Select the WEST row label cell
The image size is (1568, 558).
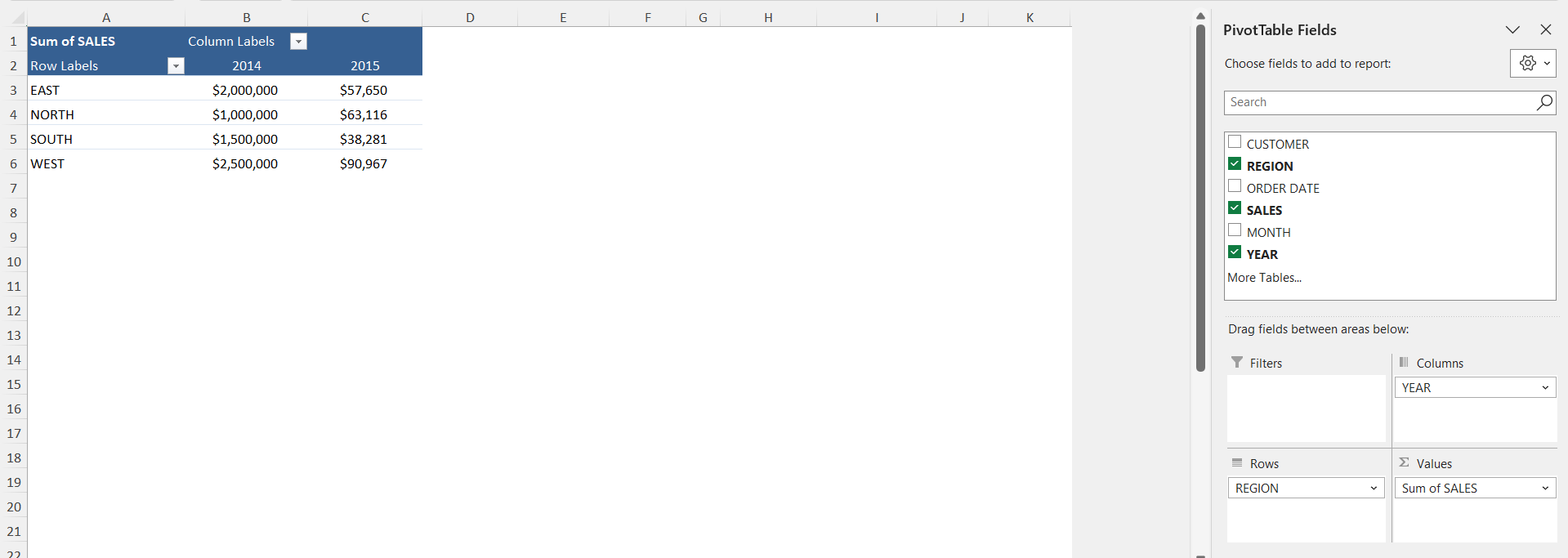106,163
